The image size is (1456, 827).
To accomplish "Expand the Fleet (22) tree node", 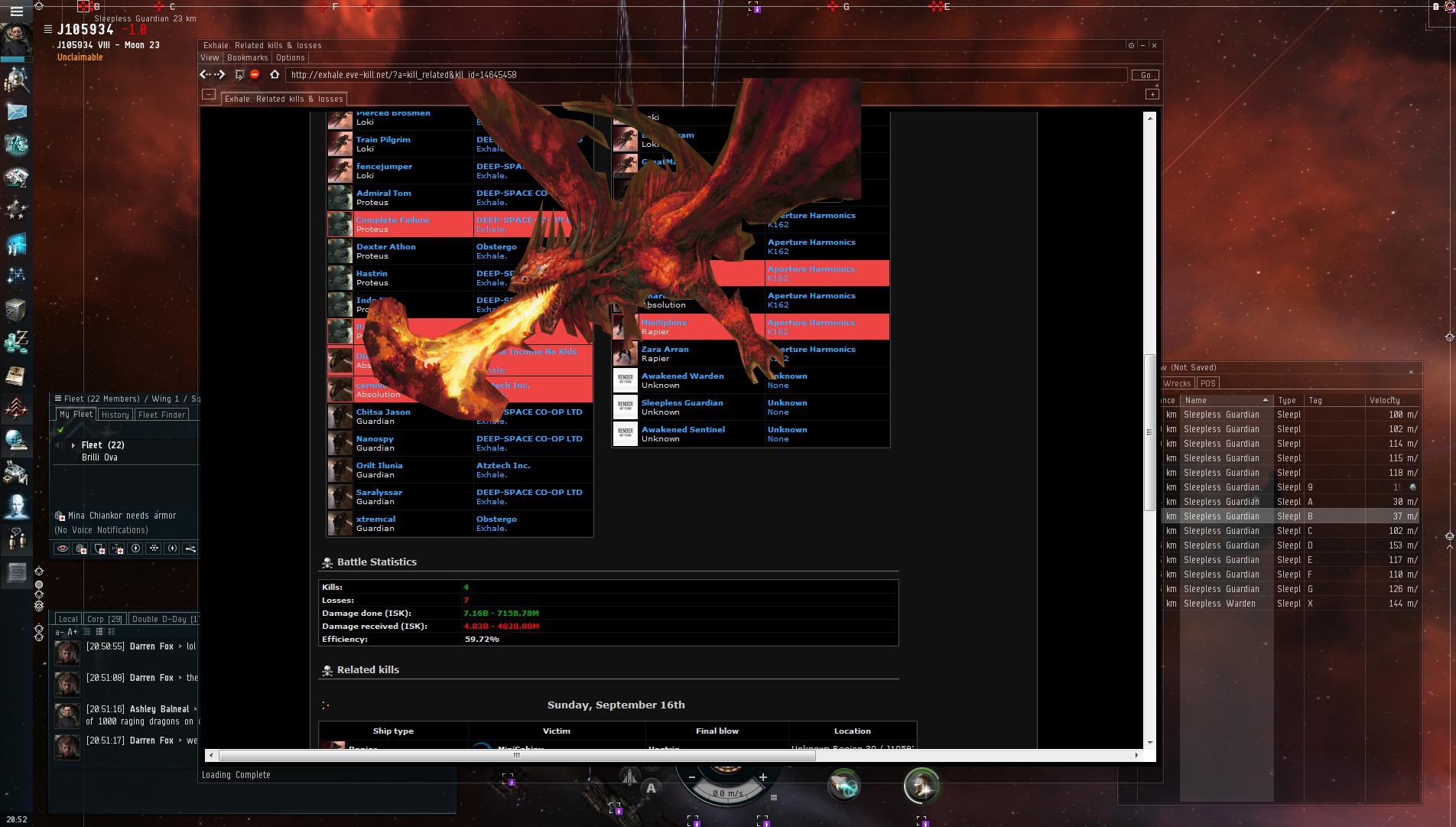I will pos(73,444).
